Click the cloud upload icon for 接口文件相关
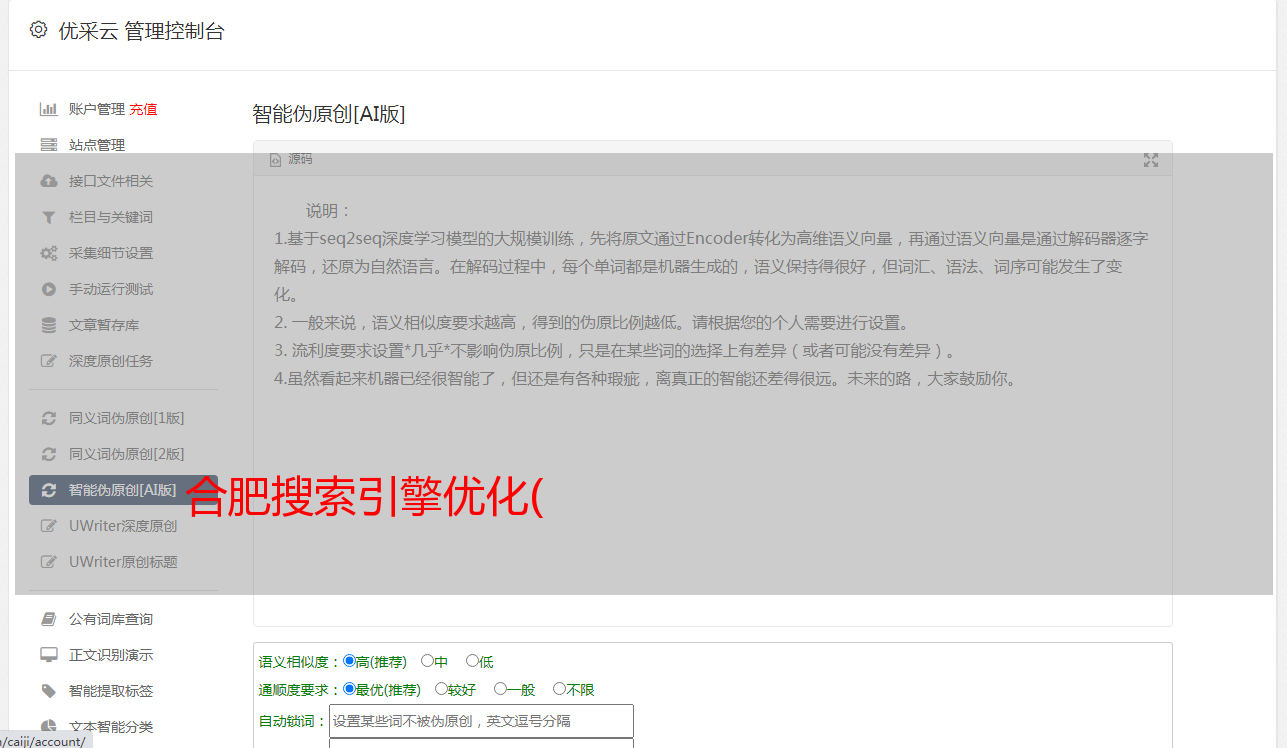The width and height of the screenshot is (1287, 748). pos(48,181)
